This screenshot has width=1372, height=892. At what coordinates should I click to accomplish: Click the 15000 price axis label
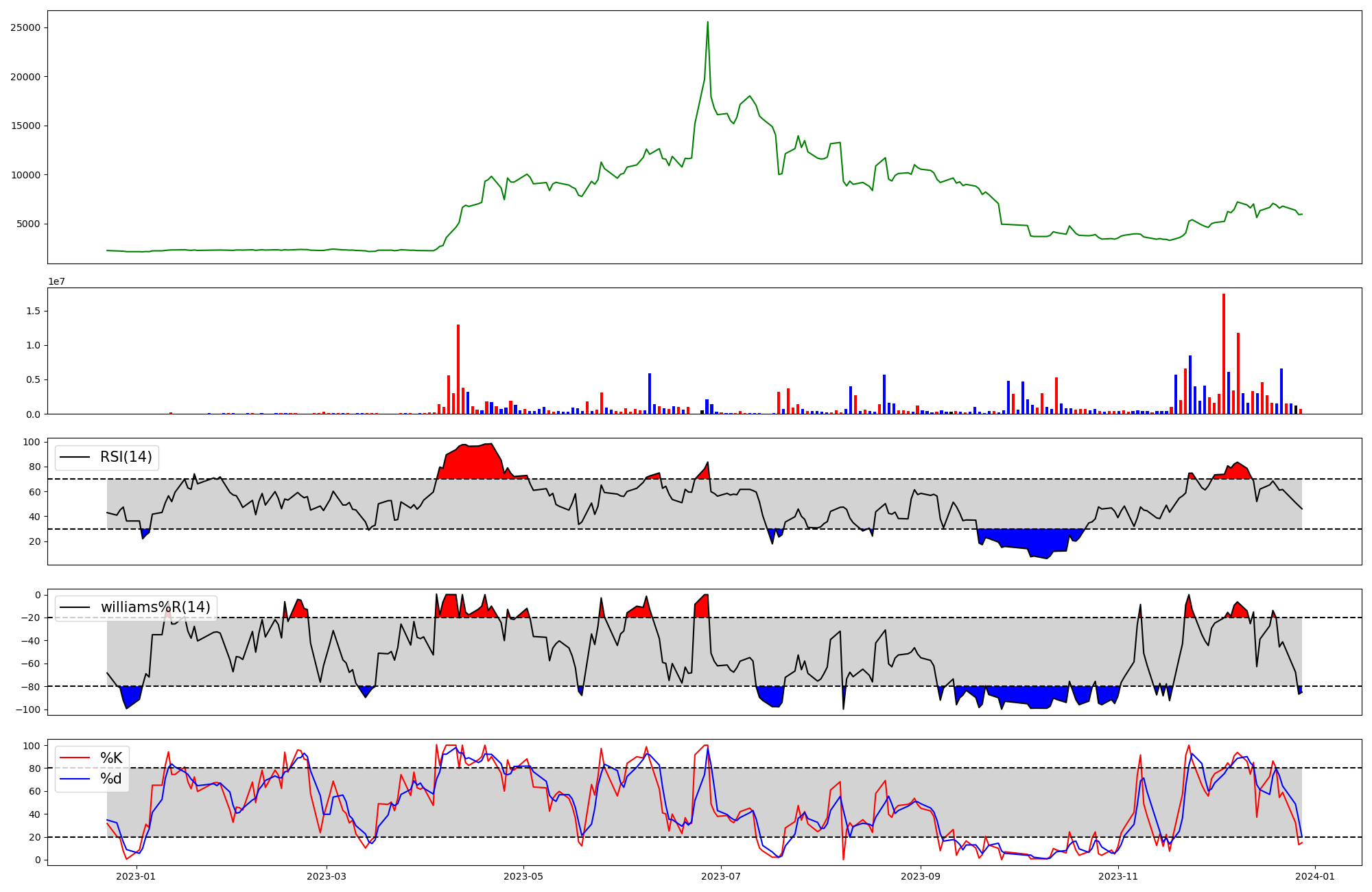pyautogui.click(x=25, y=126)
